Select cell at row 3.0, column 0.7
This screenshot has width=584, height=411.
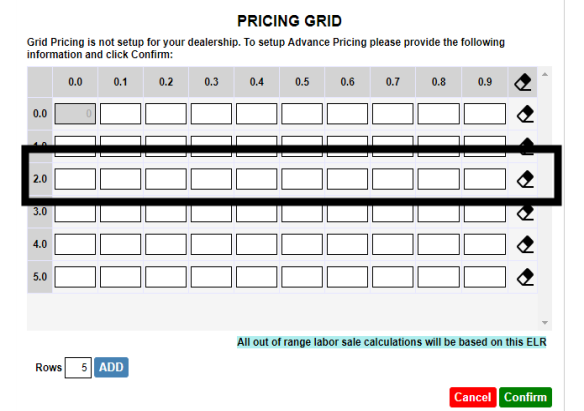(393, 214)
